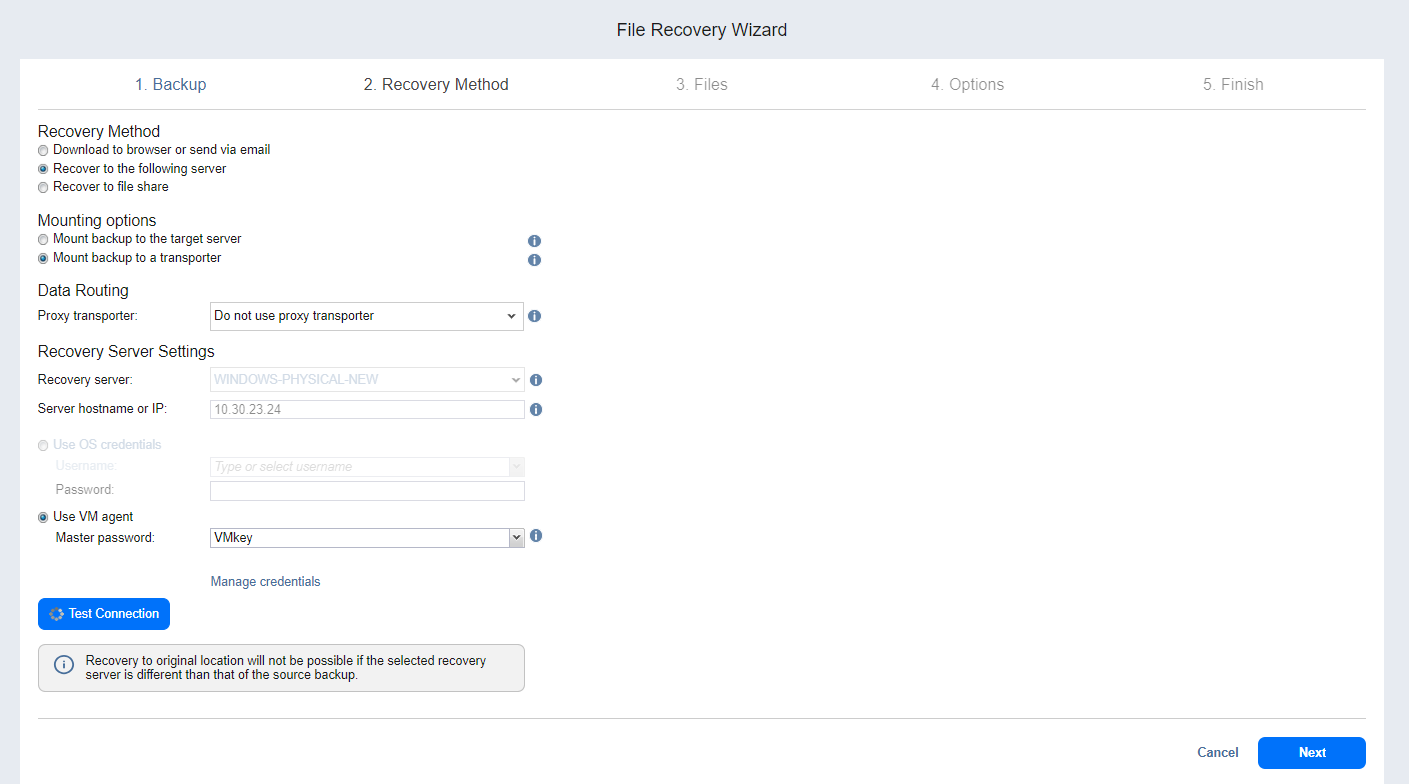The width and height of the screenshot is (1409, 784).
Task: Click info icon next to Server hostname or IP
Action: coord(536,409)
